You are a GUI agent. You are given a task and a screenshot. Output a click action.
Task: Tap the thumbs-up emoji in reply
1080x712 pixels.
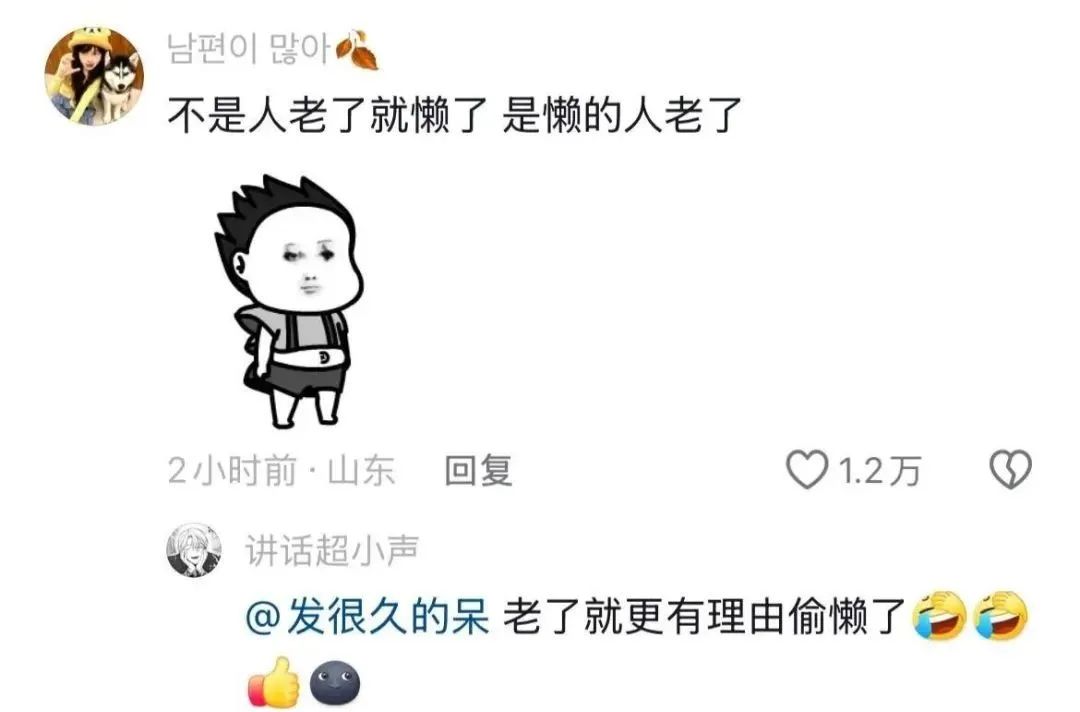[x=273, y=682]
